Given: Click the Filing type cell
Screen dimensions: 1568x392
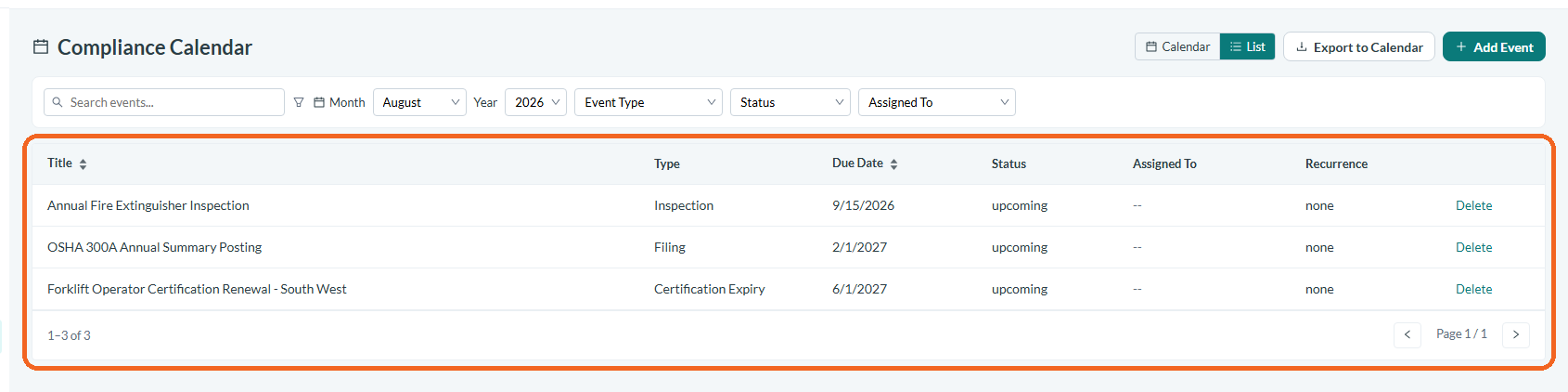Looking at the screenshot, I should point(670,247).
